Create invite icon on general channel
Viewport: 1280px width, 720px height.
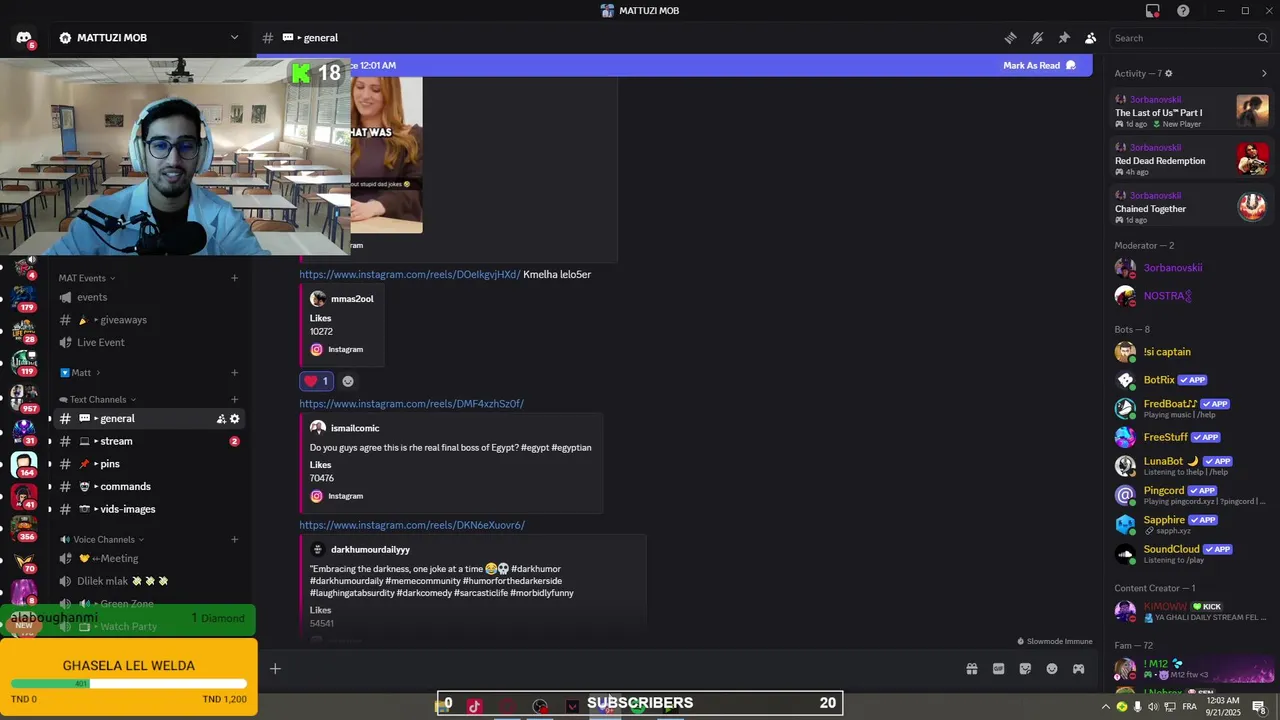pyautogui.click(x=221, y=419)
